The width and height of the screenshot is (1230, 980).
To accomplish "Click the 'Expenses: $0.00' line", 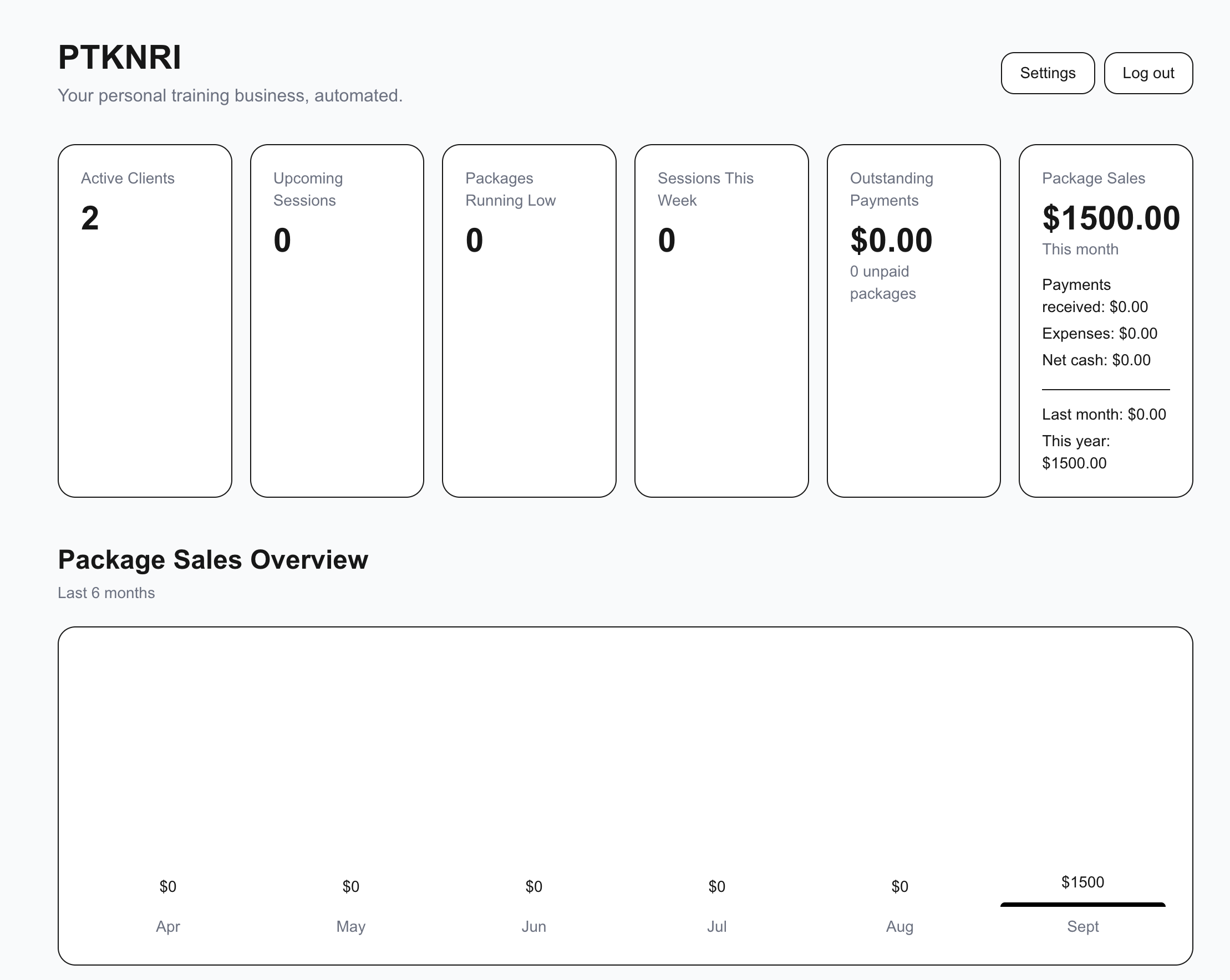I will 1099,334.
